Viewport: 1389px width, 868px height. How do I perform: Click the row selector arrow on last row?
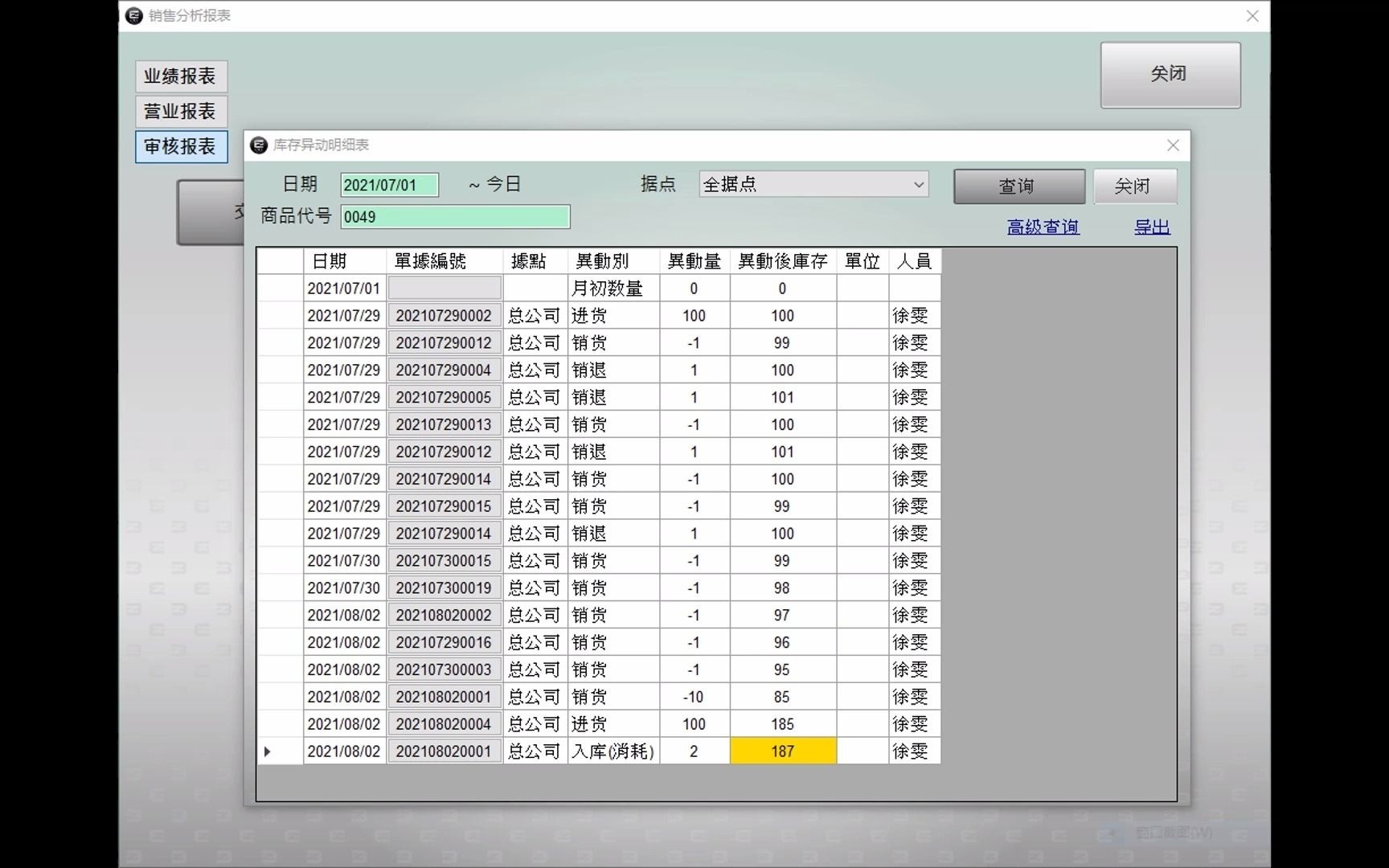269,751
